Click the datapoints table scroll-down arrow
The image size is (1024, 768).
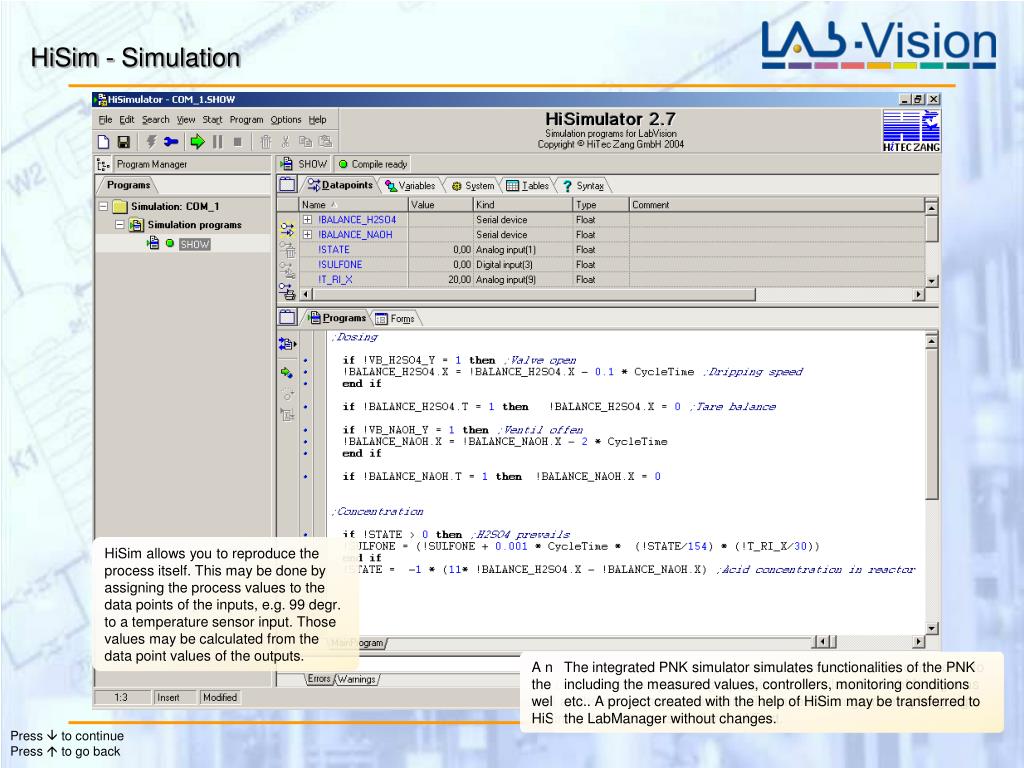tap(932, 281)
